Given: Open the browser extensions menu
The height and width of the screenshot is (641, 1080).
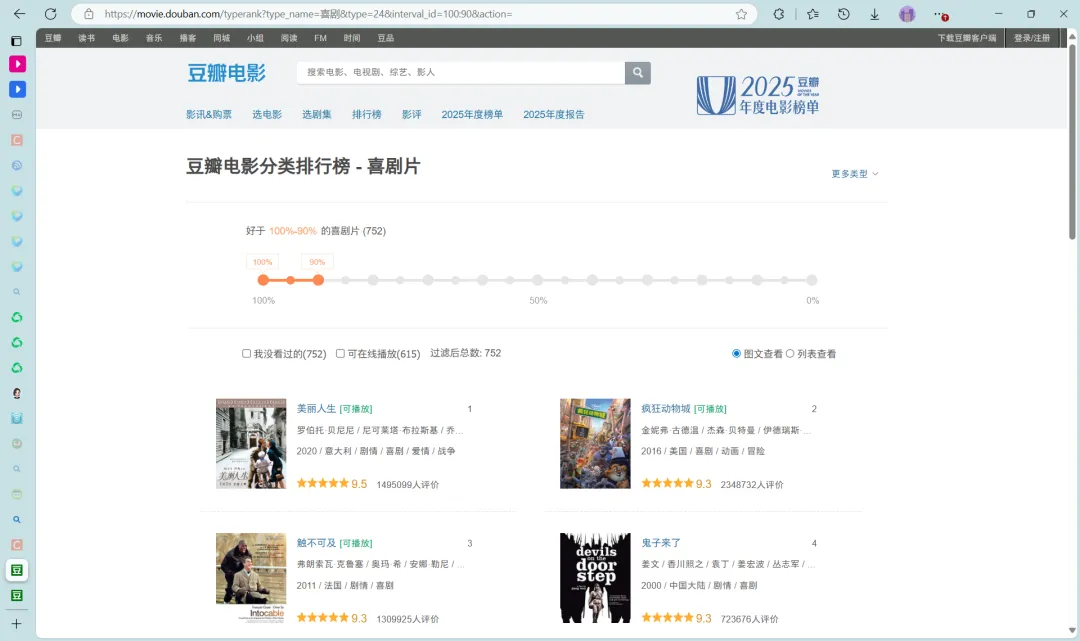Looking at the screenshot, I should click(x=778, y=14).
